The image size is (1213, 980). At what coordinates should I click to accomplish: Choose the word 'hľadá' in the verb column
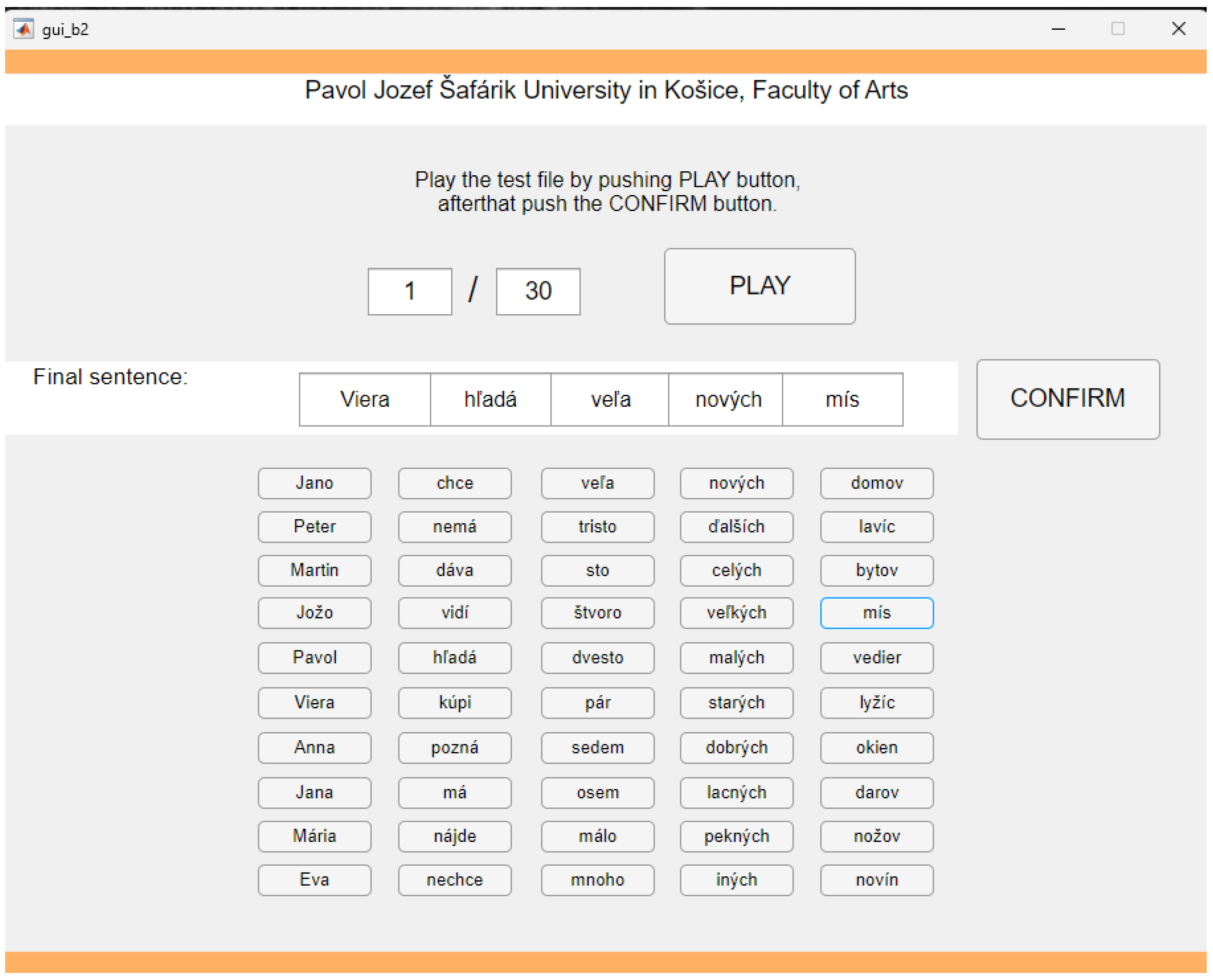tap(455, 658)
